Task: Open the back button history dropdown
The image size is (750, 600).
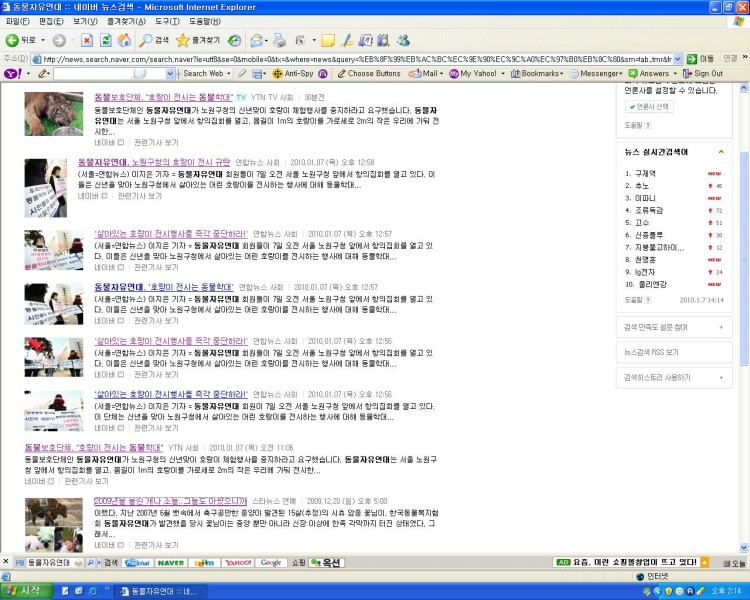Action: coord(43,40)
